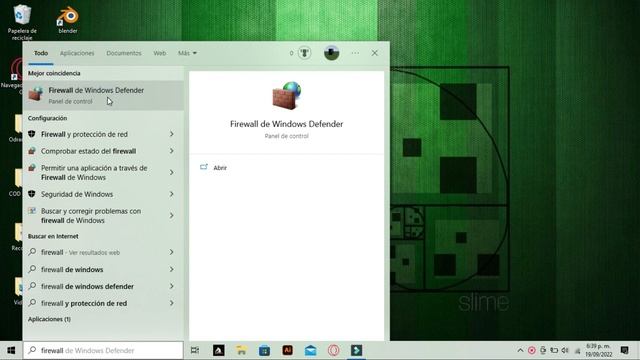This screenshot has height=360, width=640.
Task: Expand arrow for Comprobar estado del firewall
Action: 171,151
